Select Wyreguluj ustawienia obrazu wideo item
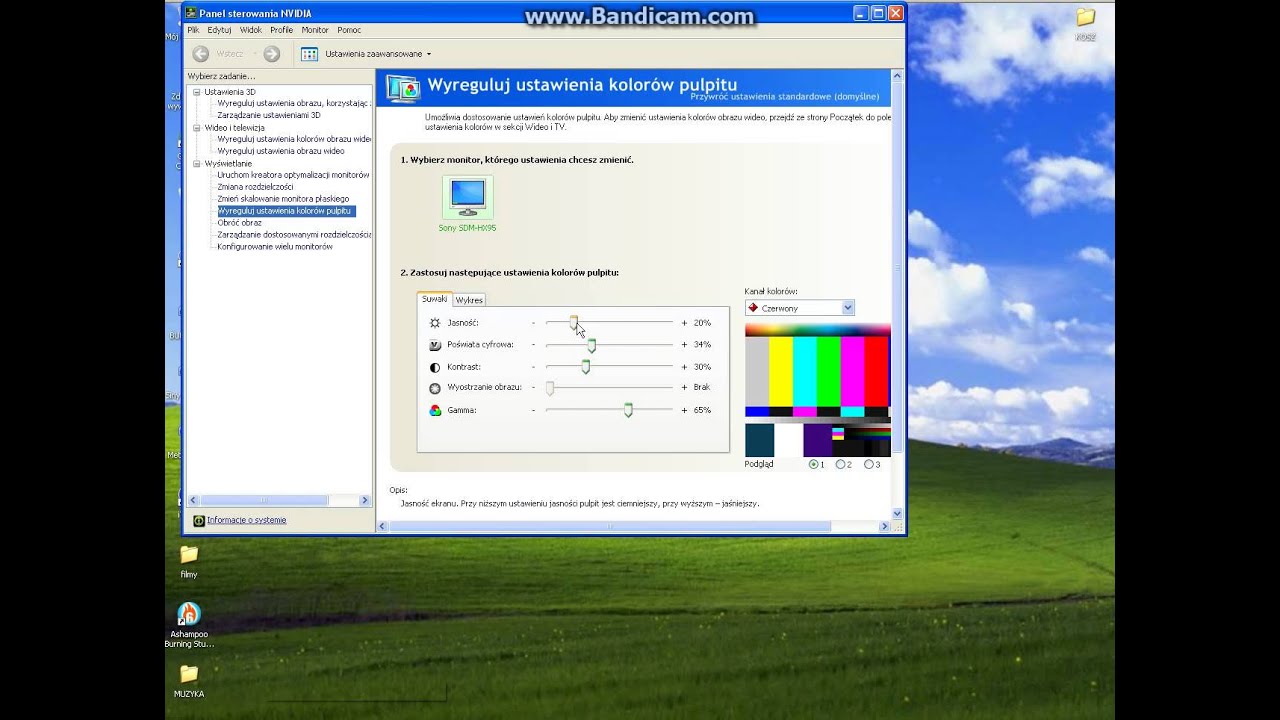Screen dimensions: 1280x720 click(x=281, y=151)
